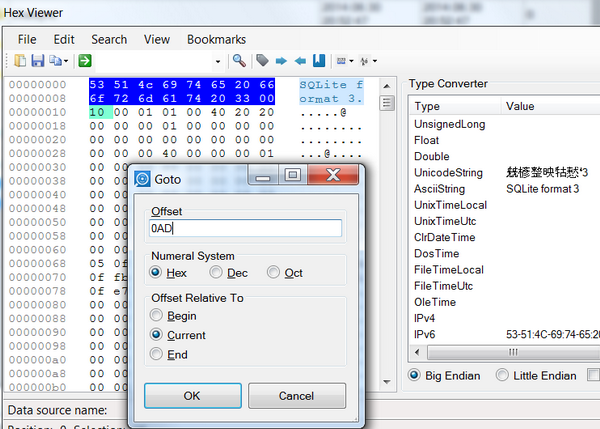Click the blue bookmarks list icon

tap(318, 61)
